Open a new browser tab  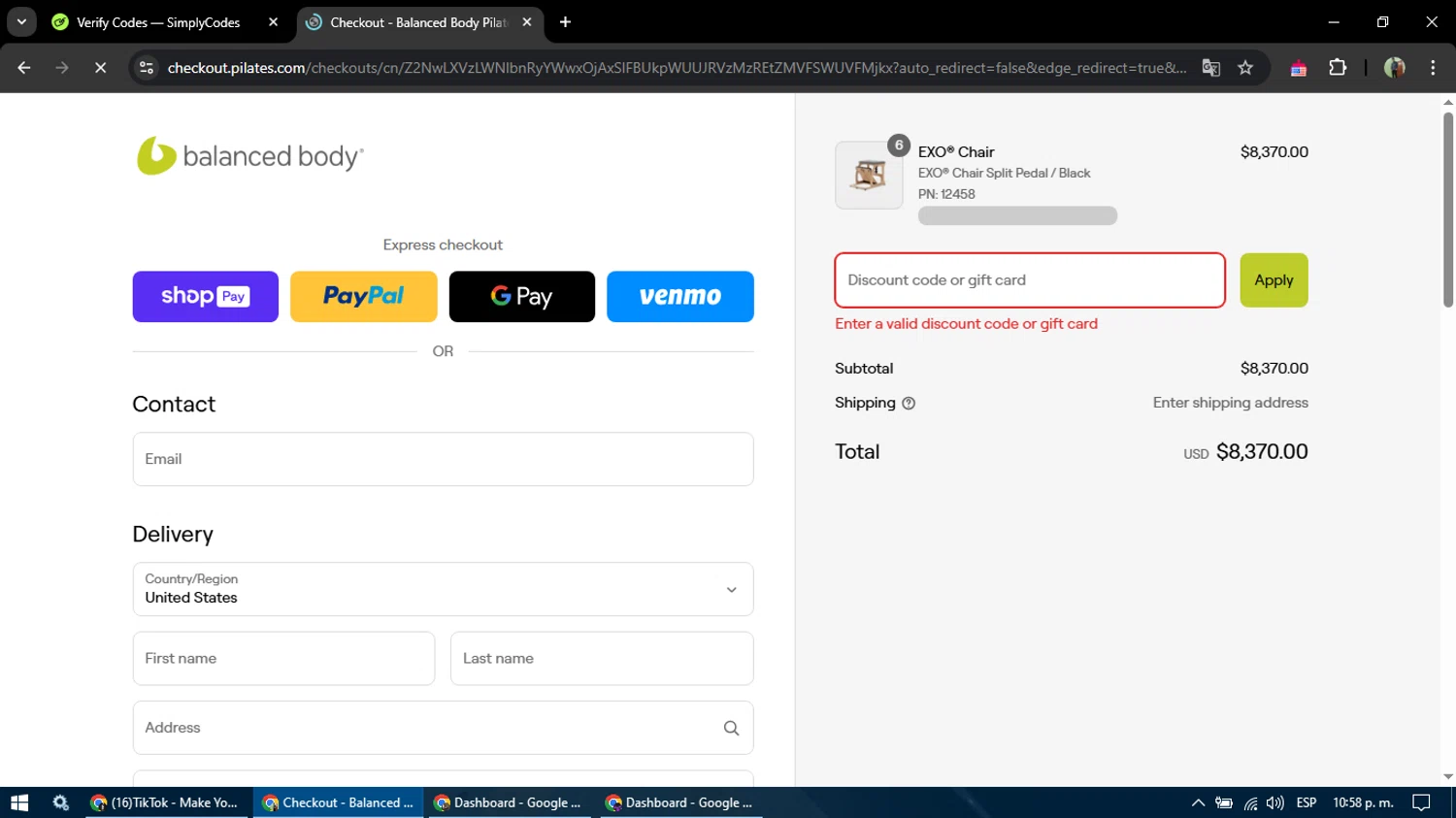565,22
